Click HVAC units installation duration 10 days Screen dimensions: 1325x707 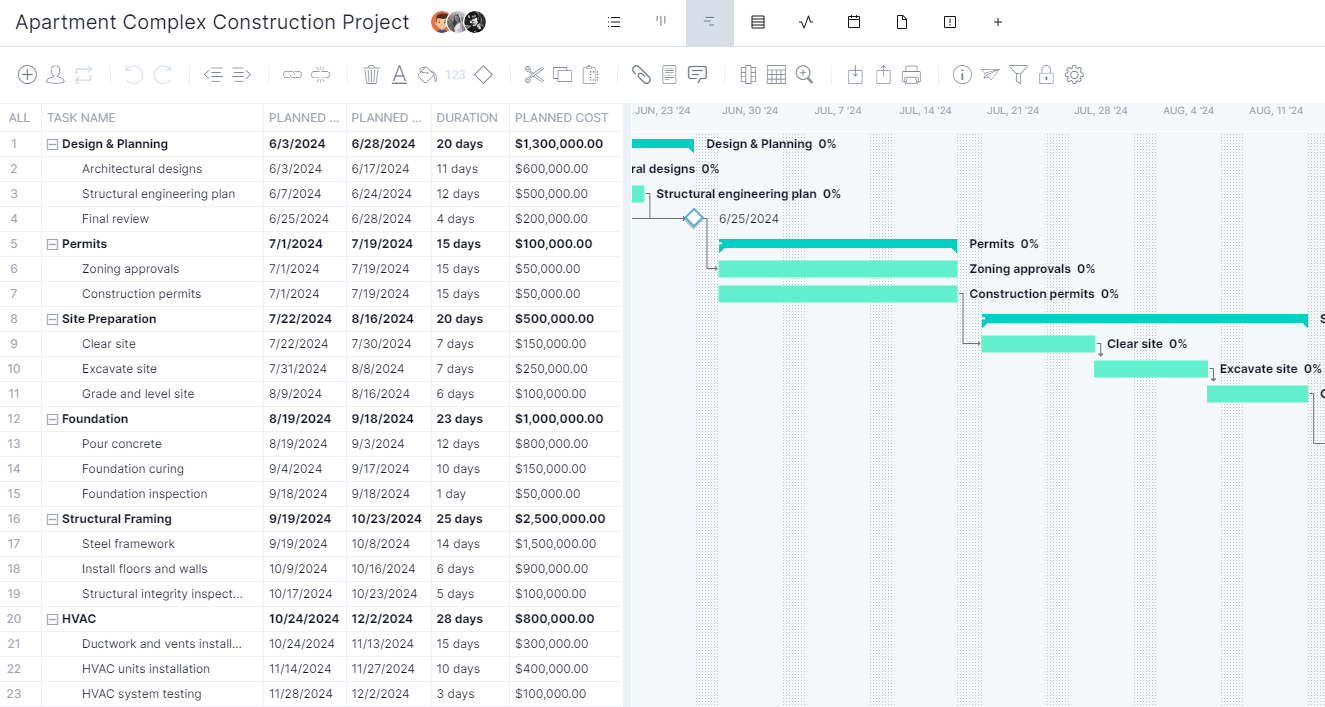(x=458, y=669)
